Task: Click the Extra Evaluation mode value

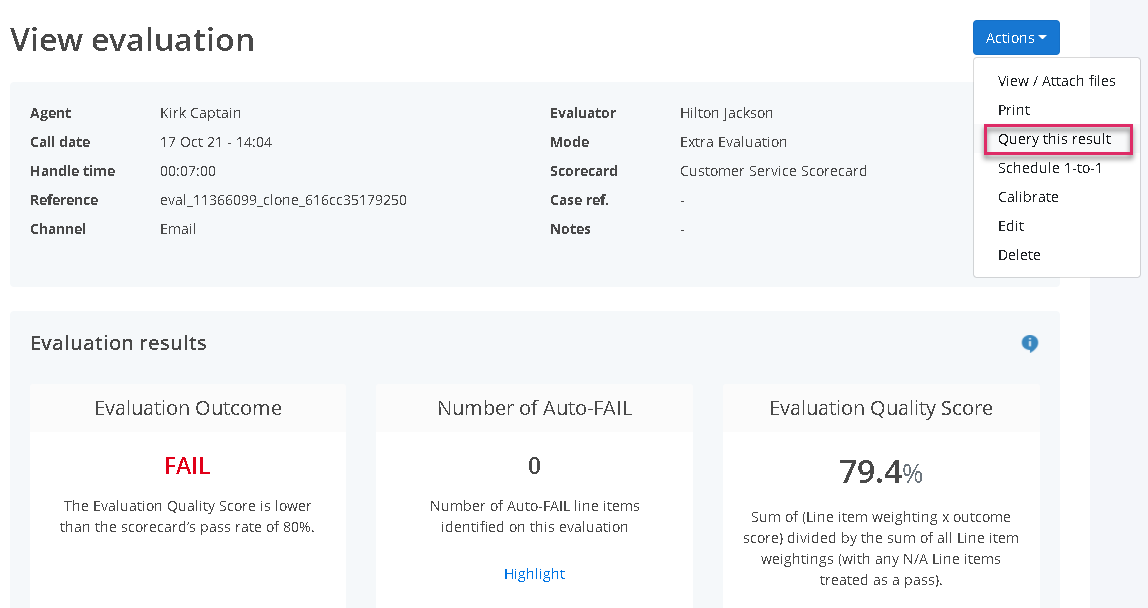Action: (x=733, y=142)
